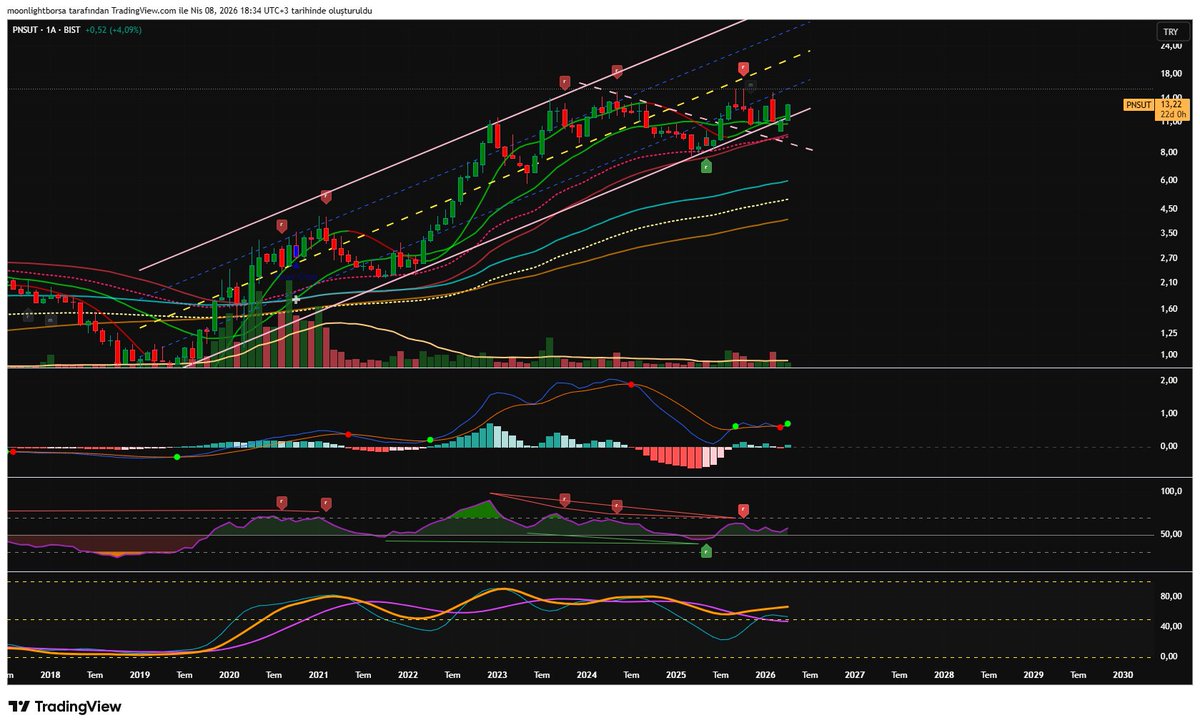
Task: Click the red dot at the MACD peak
Action: [x=631, y=385]
